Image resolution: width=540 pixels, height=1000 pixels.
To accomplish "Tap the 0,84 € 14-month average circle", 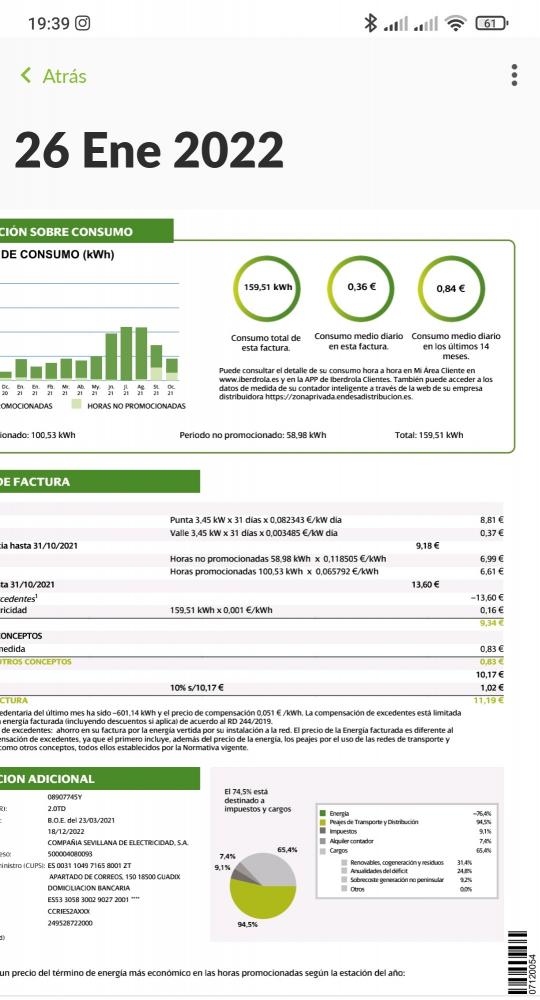I will click(x=451, y=288).
